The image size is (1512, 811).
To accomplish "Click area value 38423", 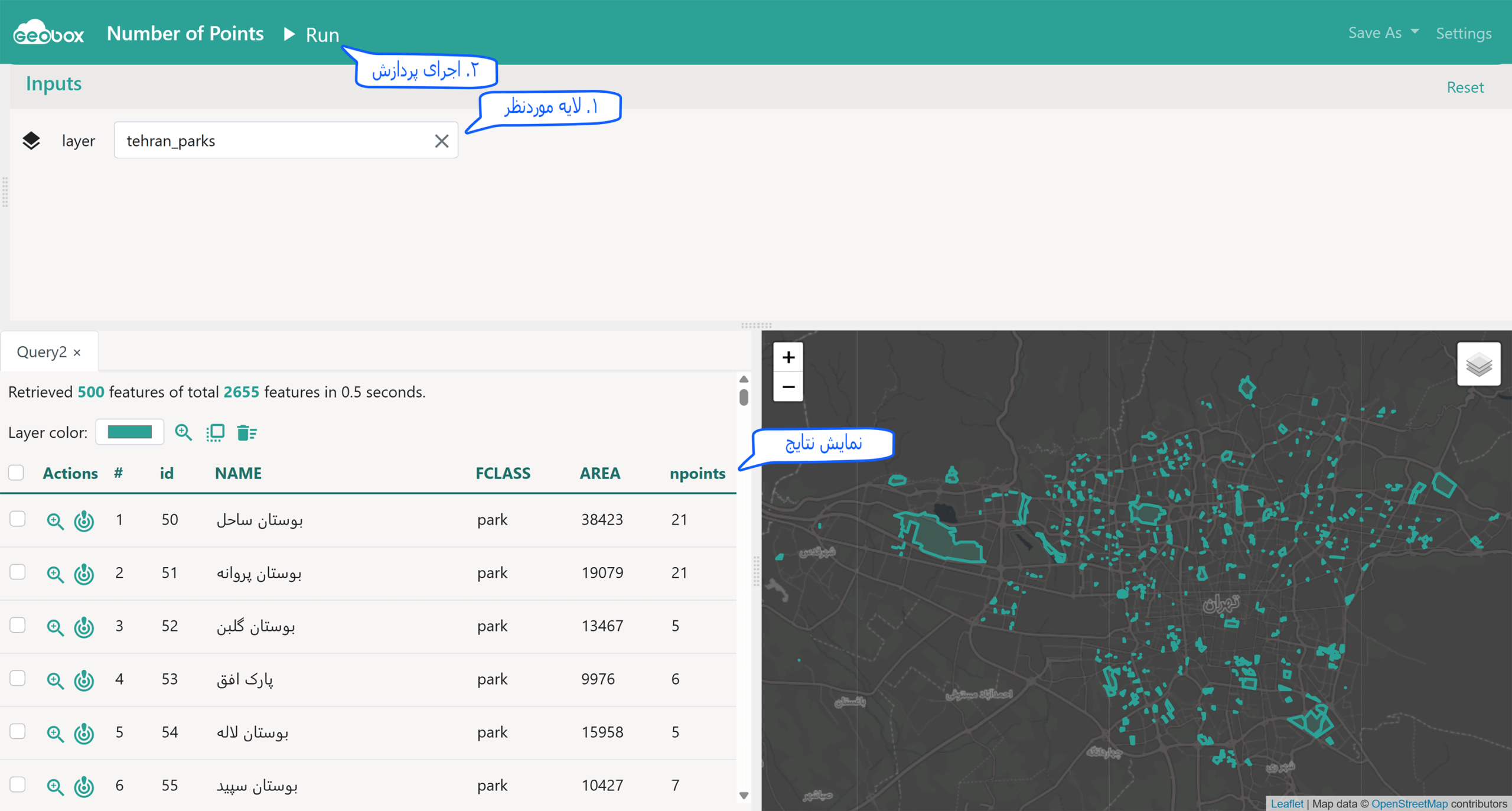I will point(602,519).
